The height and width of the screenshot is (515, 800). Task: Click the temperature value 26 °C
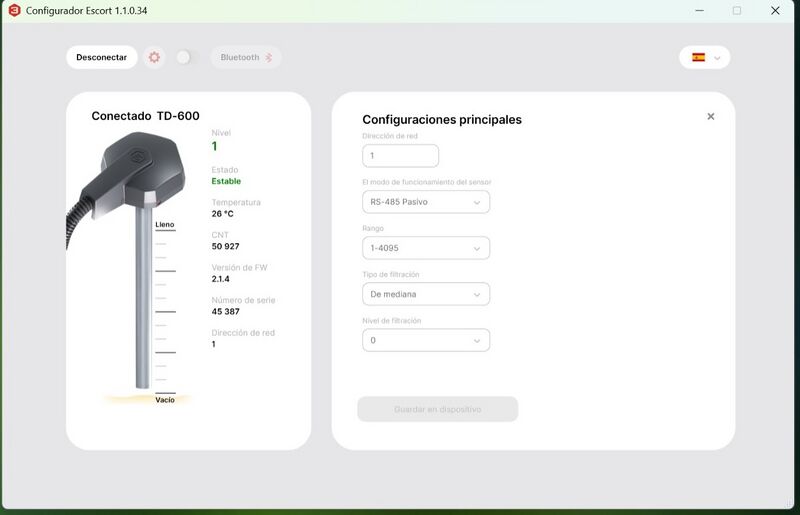pos(222,214)
